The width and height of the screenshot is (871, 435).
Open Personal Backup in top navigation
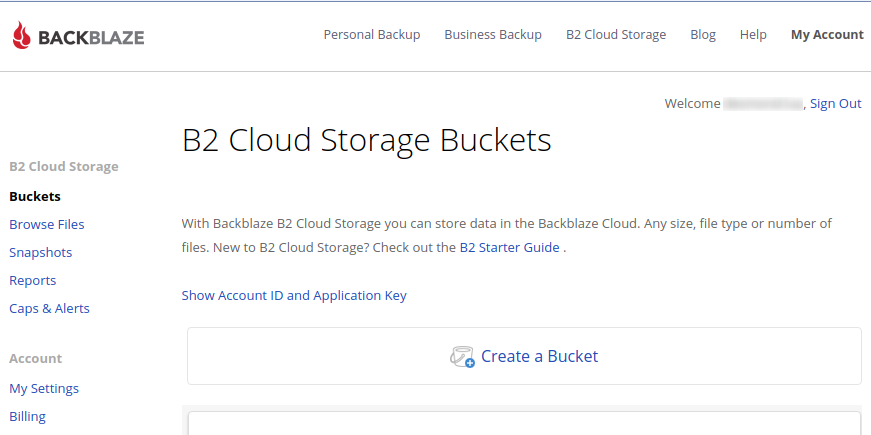coord(371,34)
